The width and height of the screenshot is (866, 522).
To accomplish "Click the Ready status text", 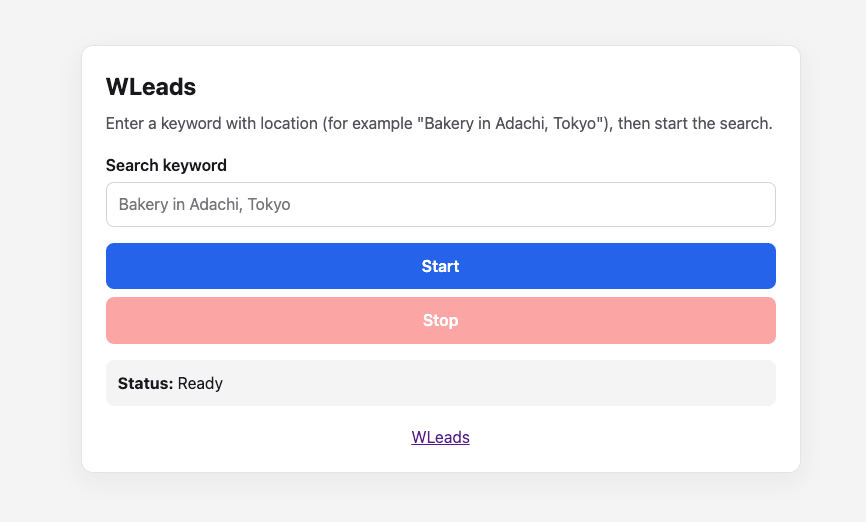I will 200,383.
